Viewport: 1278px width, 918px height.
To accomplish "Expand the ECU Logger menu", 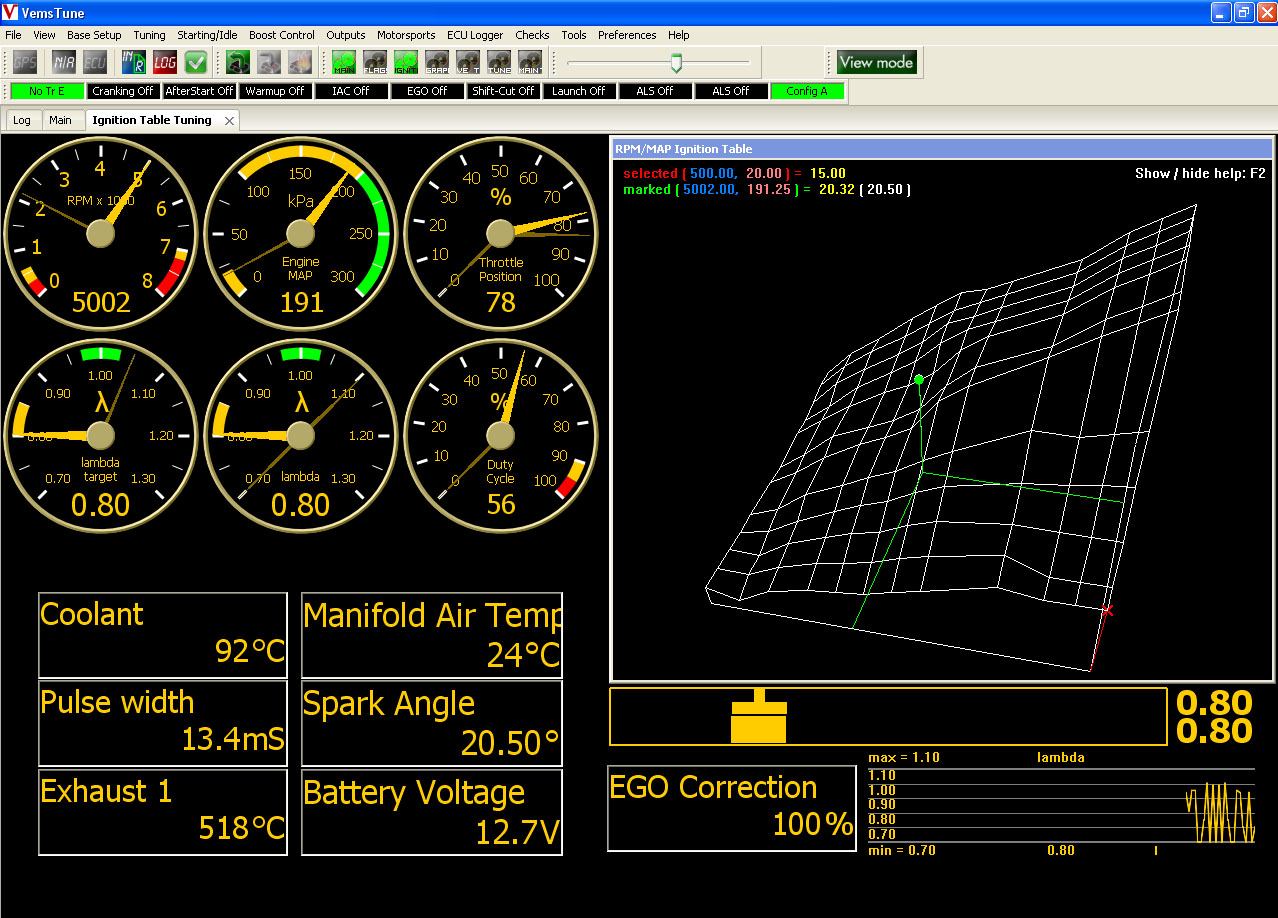I will click(x=475, y=35).
